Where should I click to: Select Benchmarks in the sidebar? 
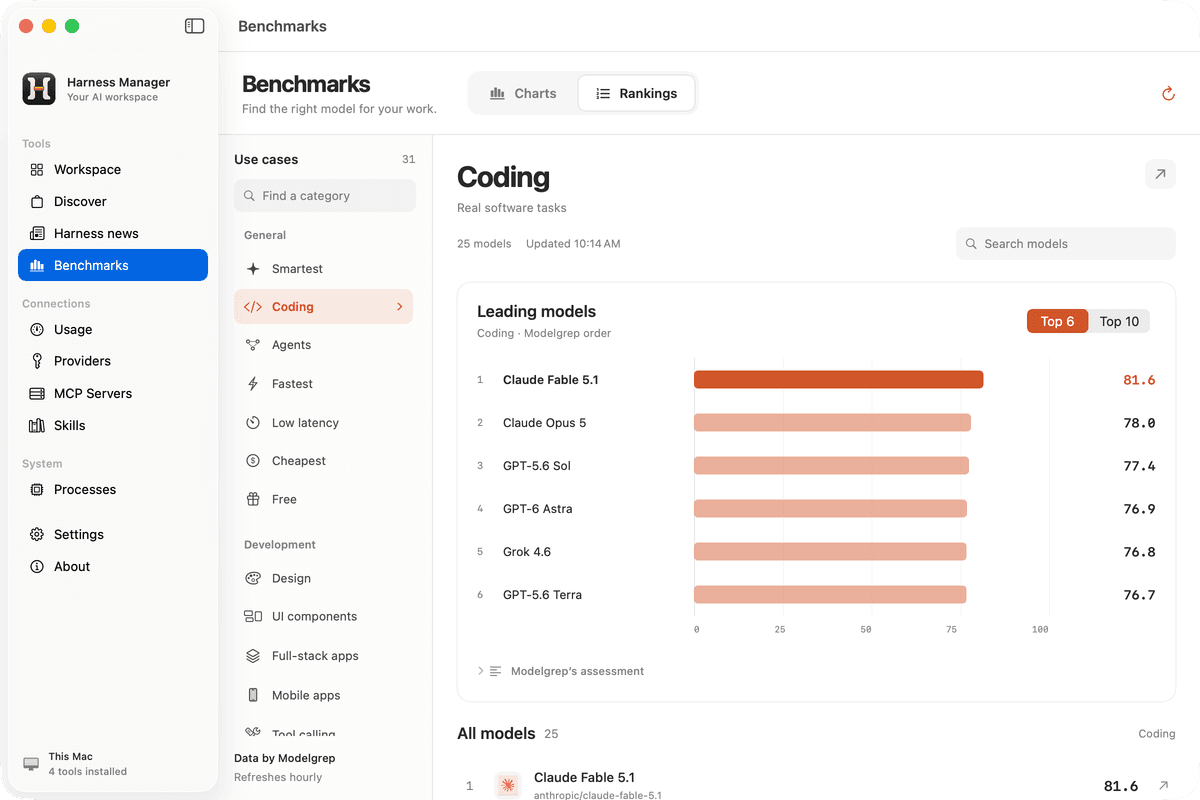coord(113,265)
